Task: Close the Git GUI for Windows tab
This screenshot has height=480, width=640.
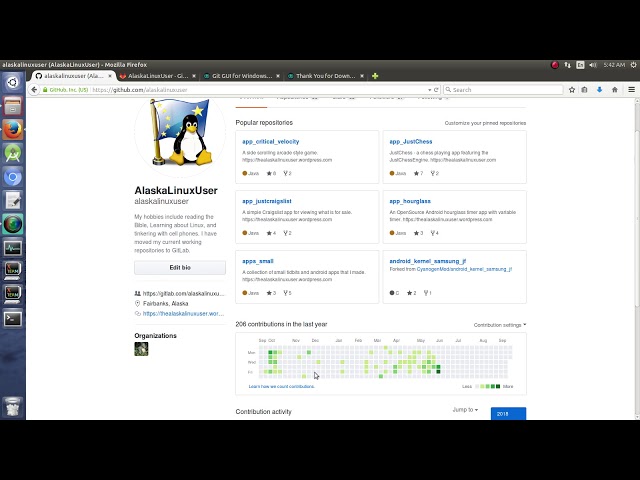Action: 278,76
